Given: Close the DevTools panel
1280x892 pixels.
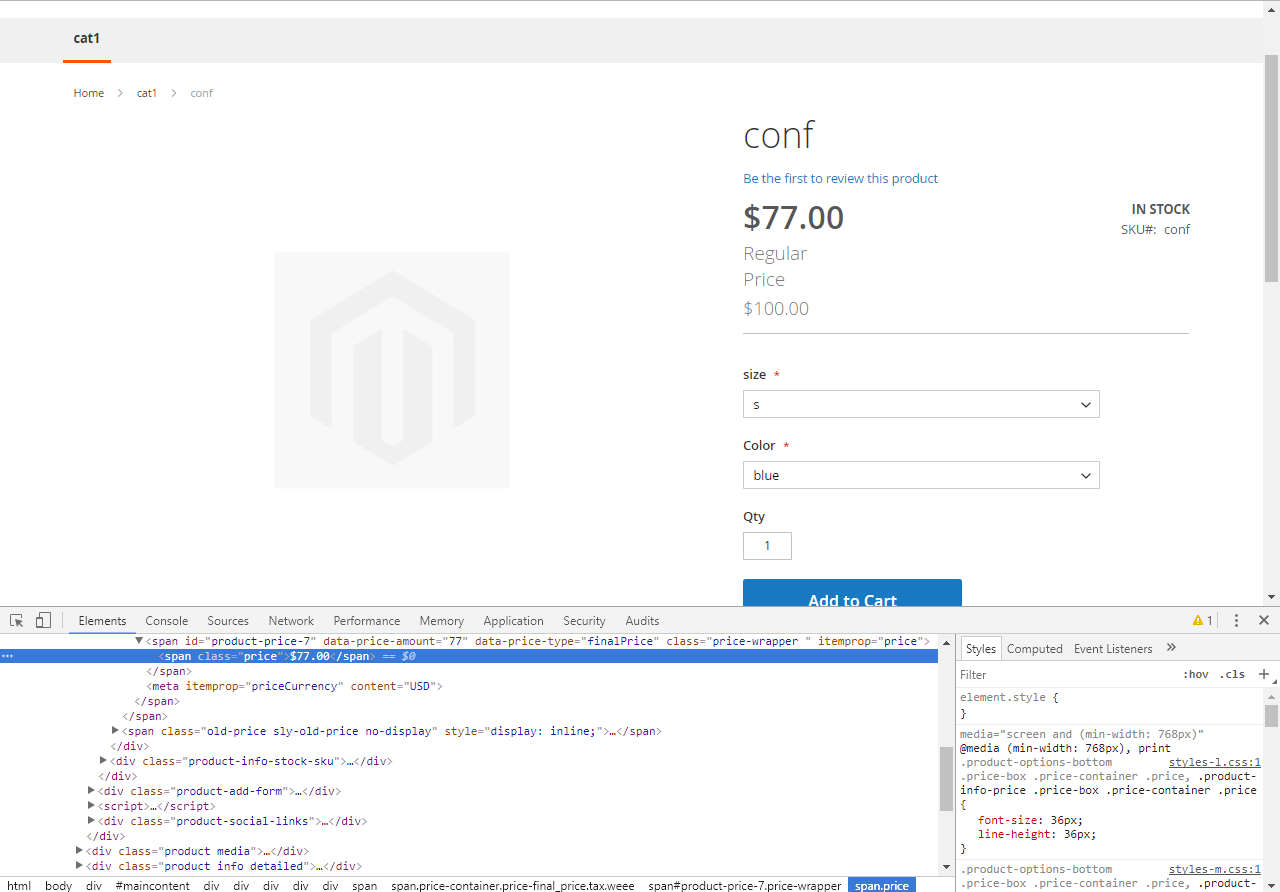Looking at the screenshot, I should pos(1264,621).
